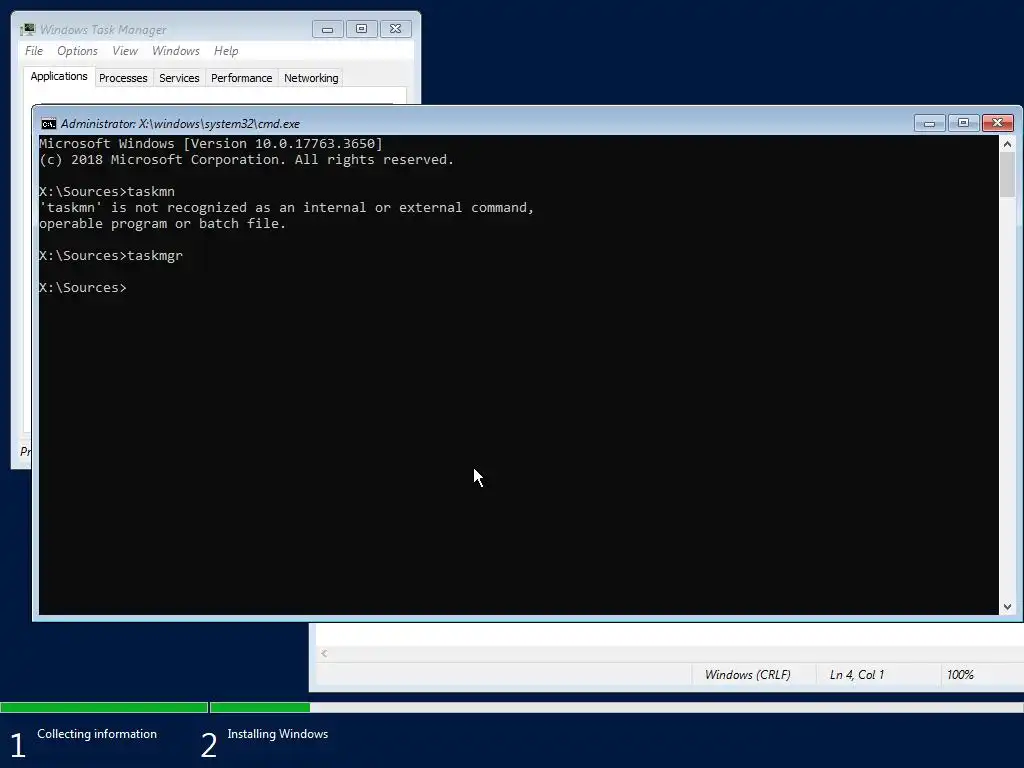
Task: Click the cmd.exe window title text
Action: click(x=180, y=124)
